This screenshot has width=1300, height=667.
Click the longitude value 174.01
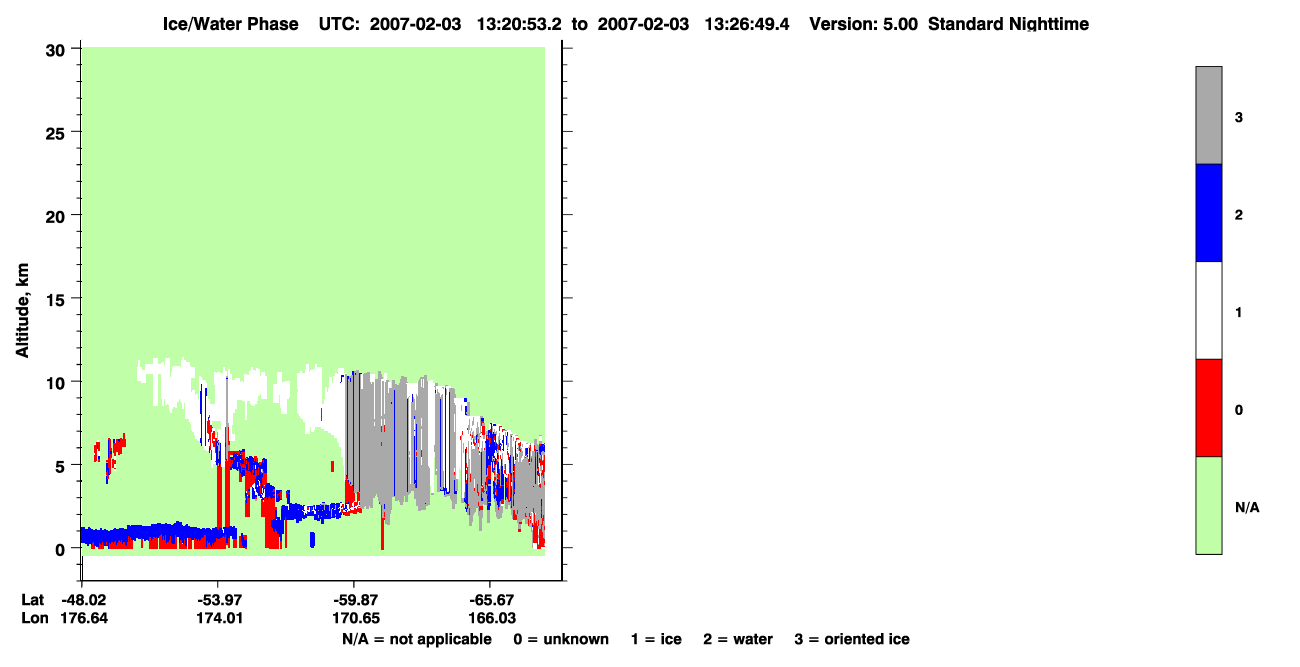pyautogui.click(x=218, y=619)
